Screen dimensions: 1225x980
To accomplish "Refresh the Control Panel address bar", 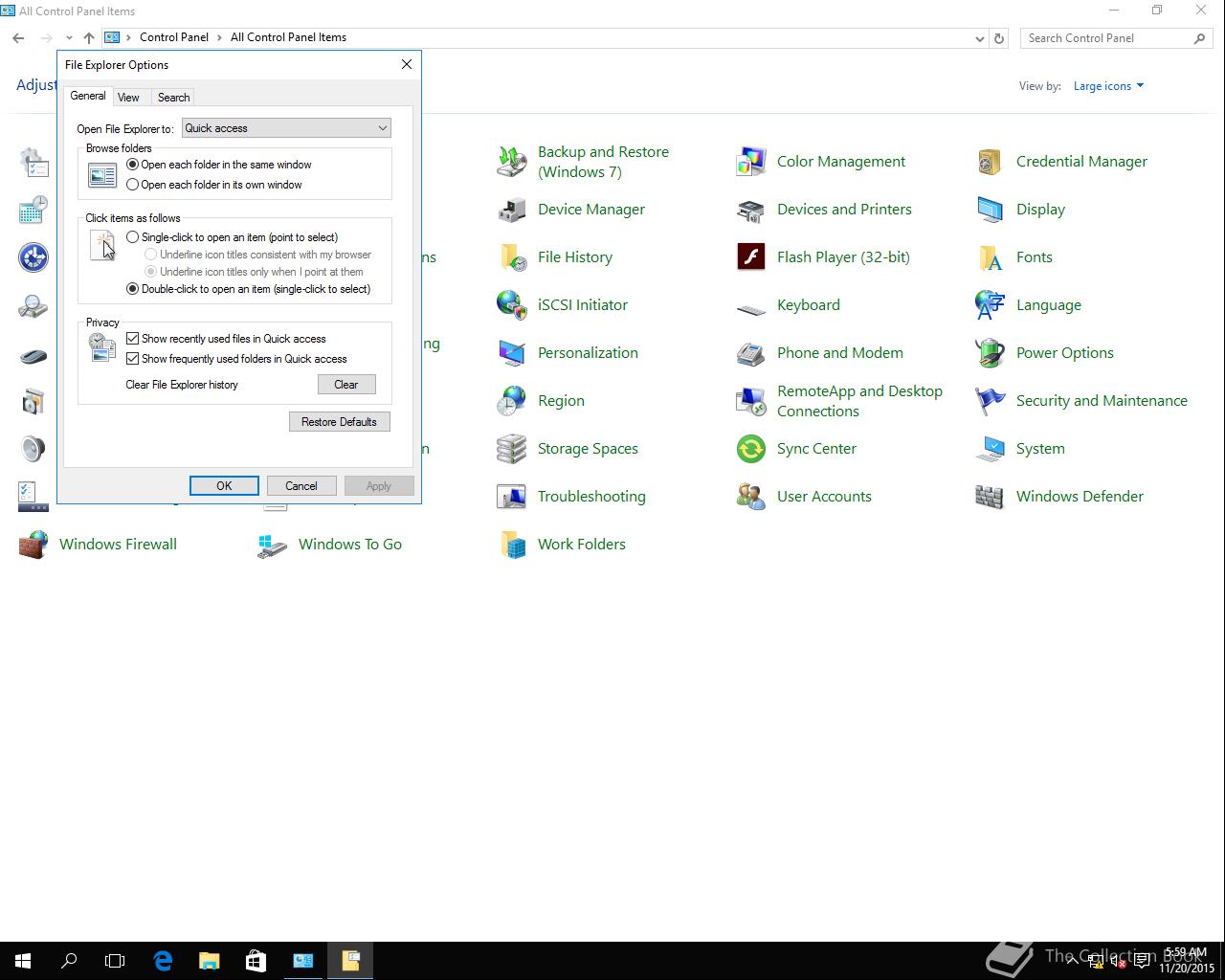I will 998,38.
